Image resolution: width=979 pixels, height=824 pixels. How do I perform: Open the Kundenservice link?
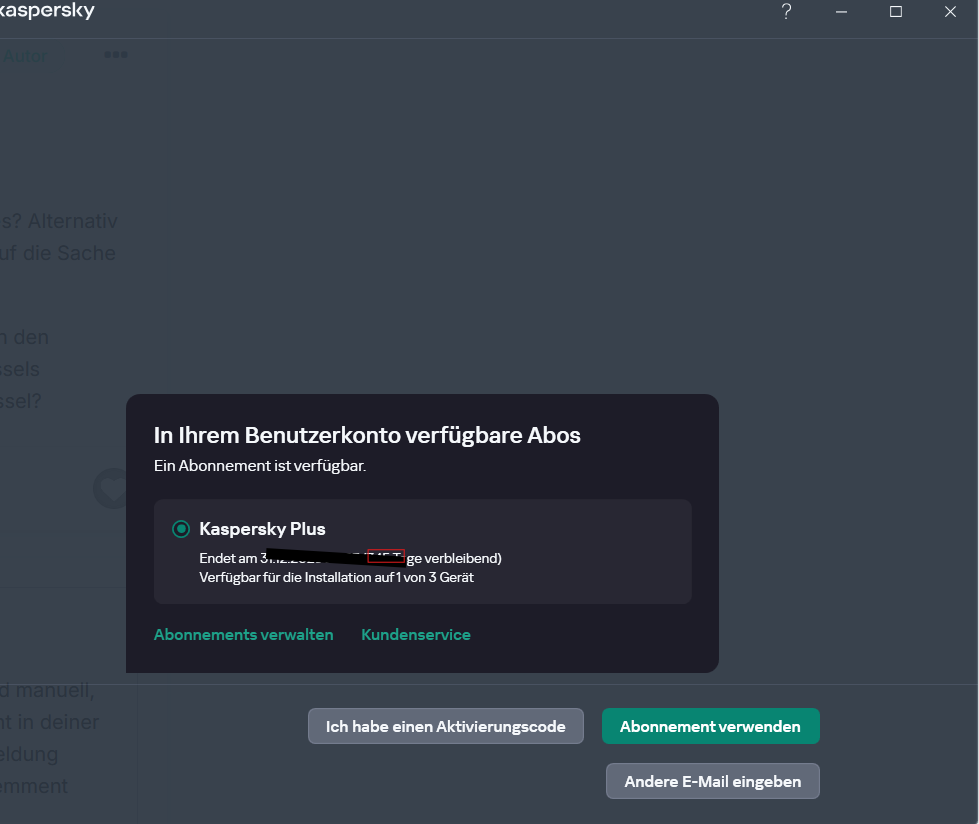[x=416, y=634]
